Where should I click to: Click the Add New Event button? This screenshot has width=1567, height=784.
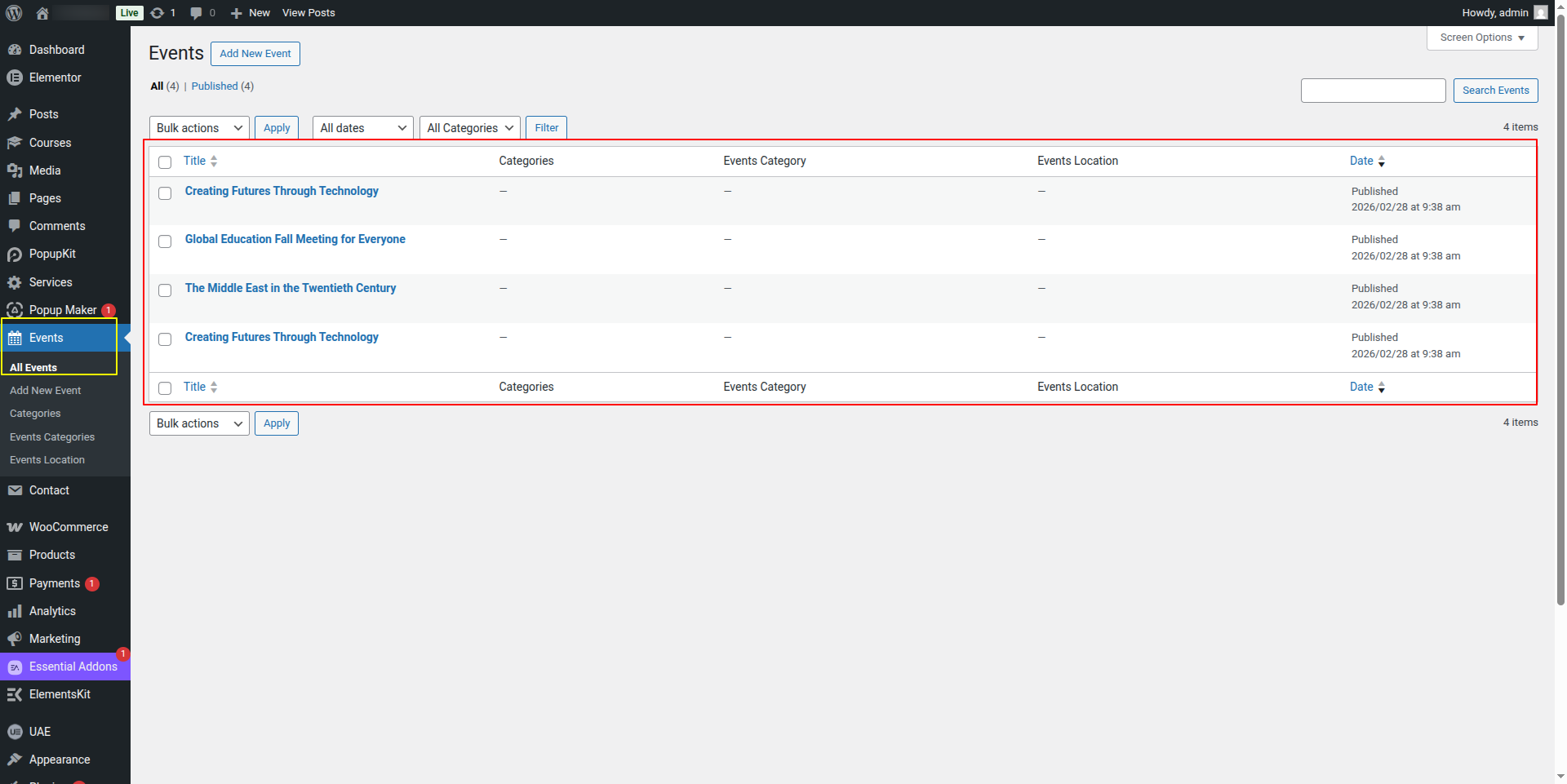point(255,54)
